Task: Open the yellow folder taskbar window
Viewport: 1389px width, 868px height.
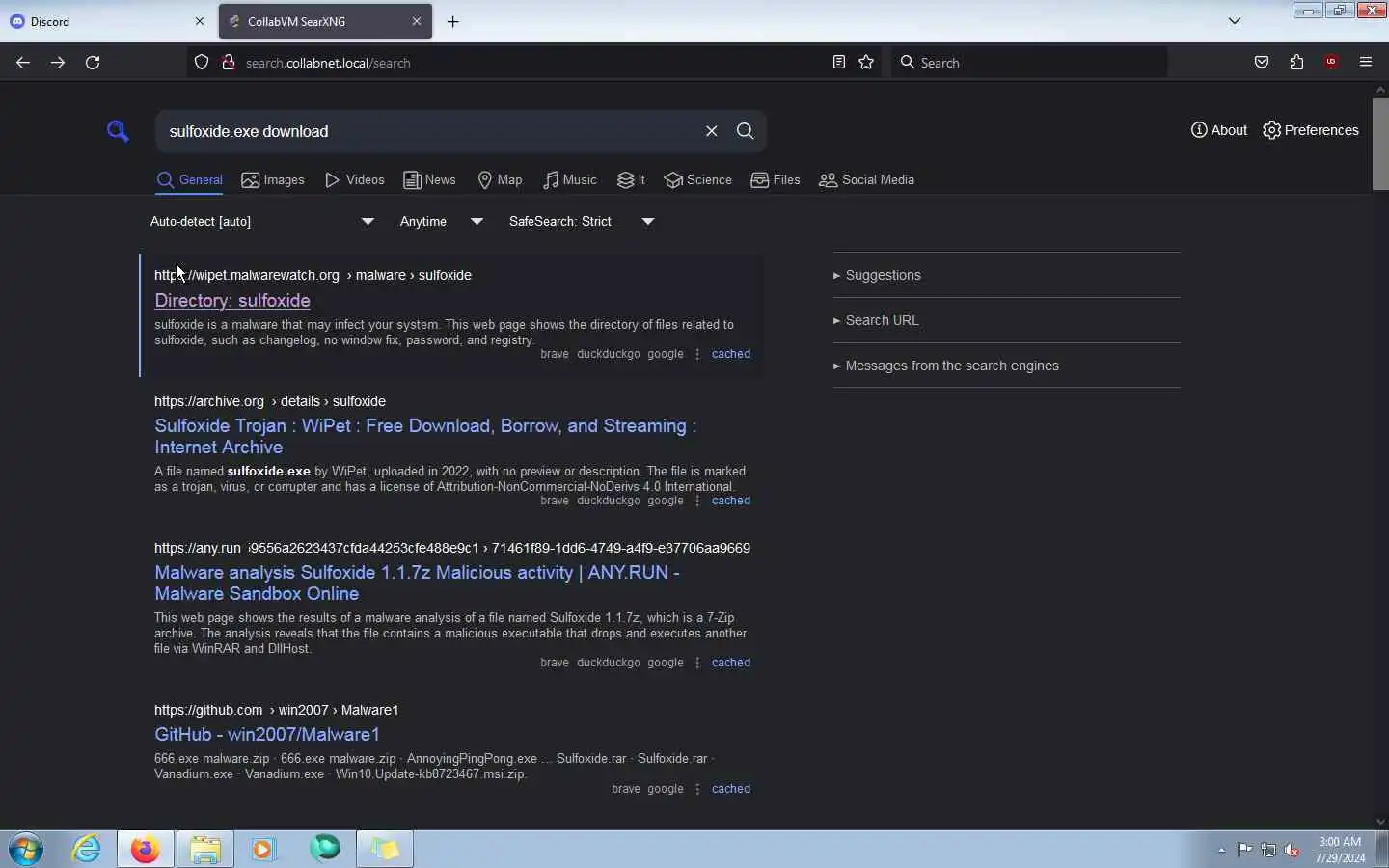Action: (x=385, y=850)
